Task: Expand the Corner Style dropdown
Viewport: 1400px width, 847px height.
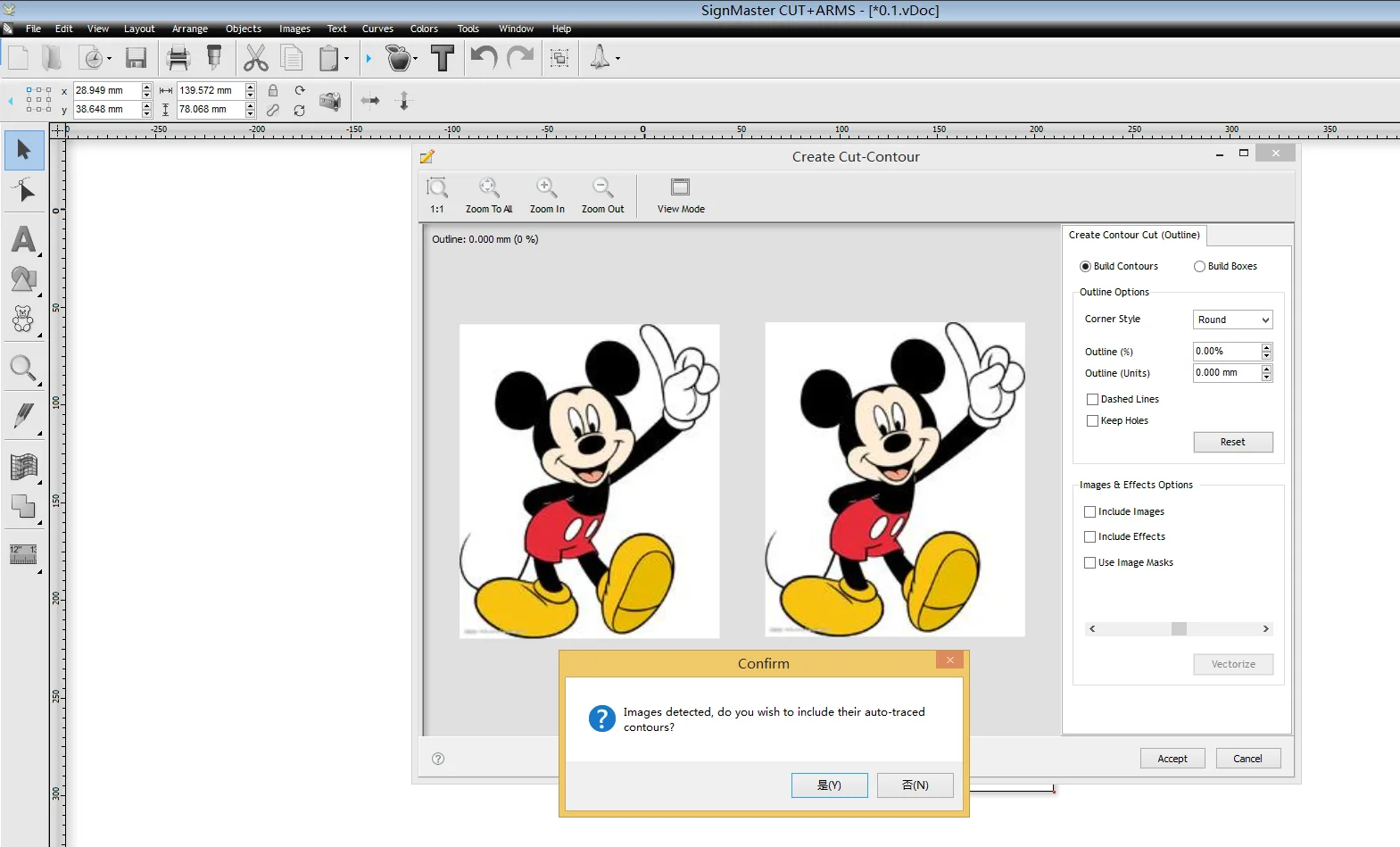Action: pyautogui.click(x=1232, y=320)
